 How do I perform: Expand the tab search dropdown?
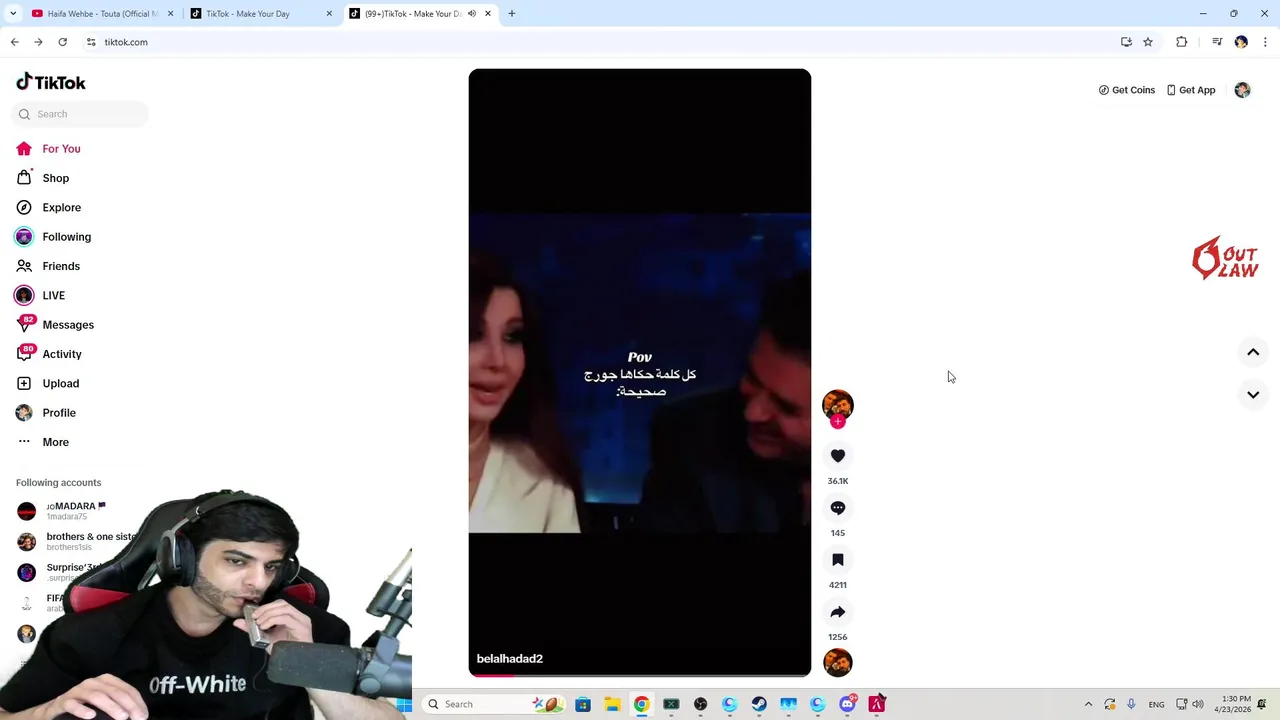13,14
